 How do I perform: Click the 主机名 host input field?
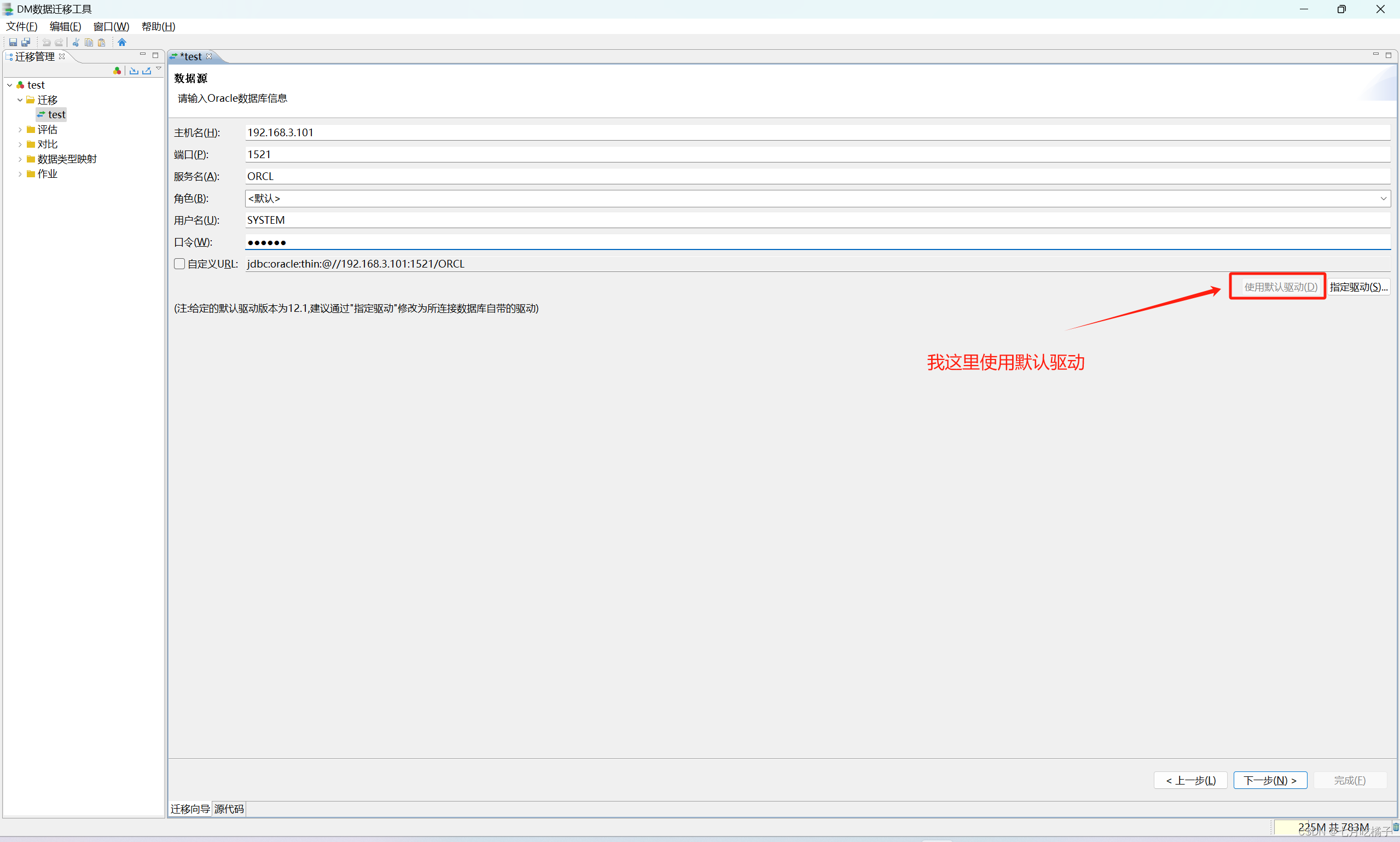point(818,133)
